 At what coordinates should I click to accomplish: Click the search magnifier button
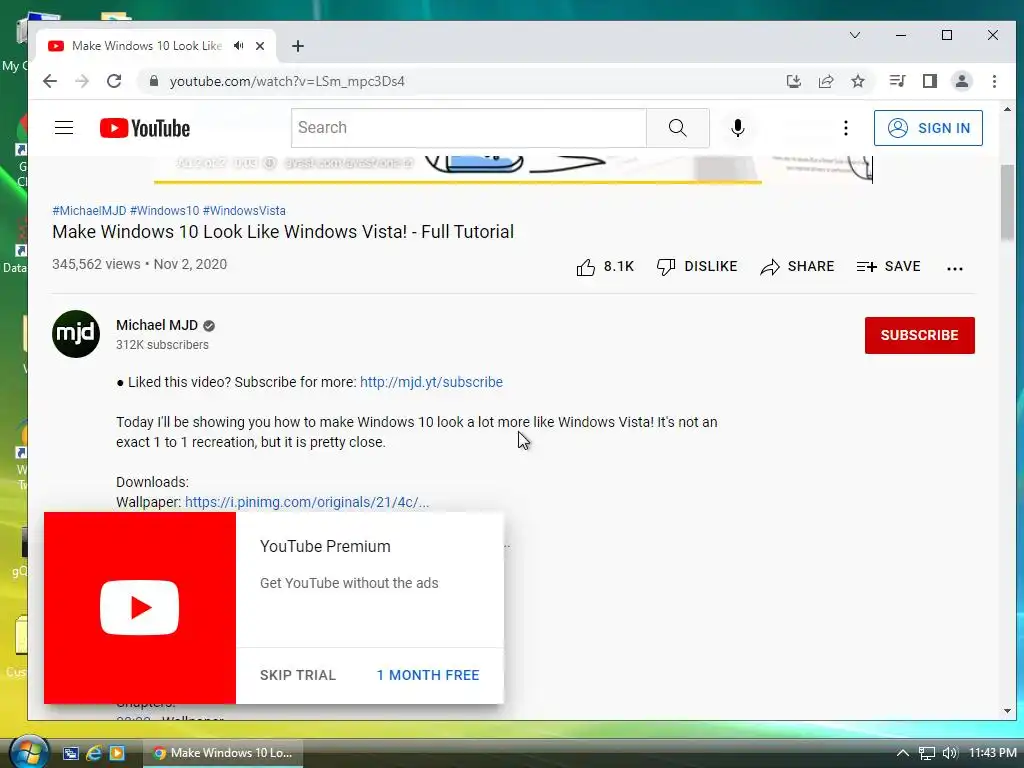678,128
